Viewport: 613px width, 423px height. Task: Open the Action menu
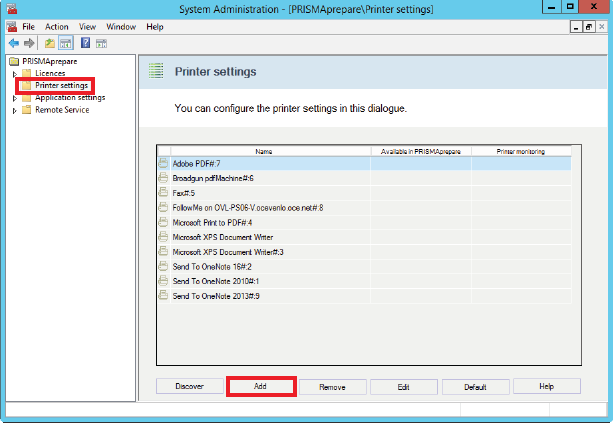coord(57,27)
